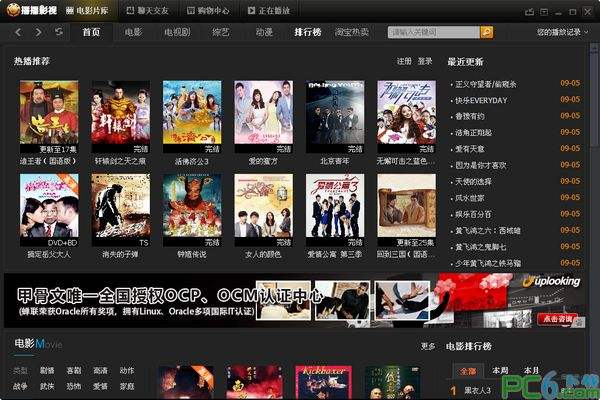The width and height of the screenshot is (600, 400).
Task: Switch to the 购物中心 tab
Action: [x=208, y=11]
